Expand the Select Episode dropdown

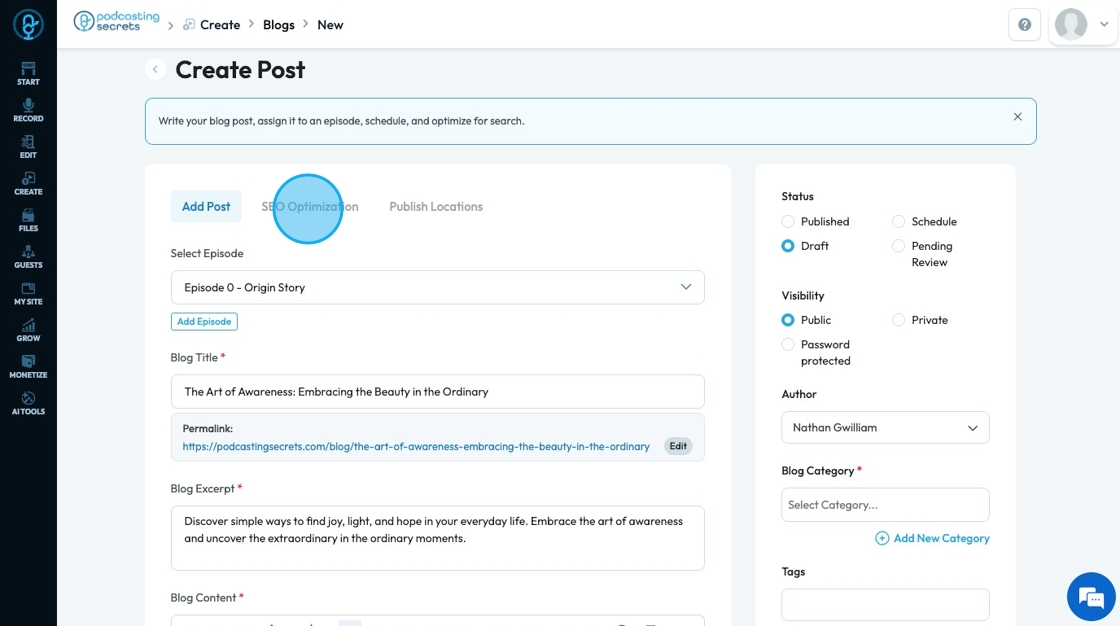pyautogui.click(x=437, y=287)
